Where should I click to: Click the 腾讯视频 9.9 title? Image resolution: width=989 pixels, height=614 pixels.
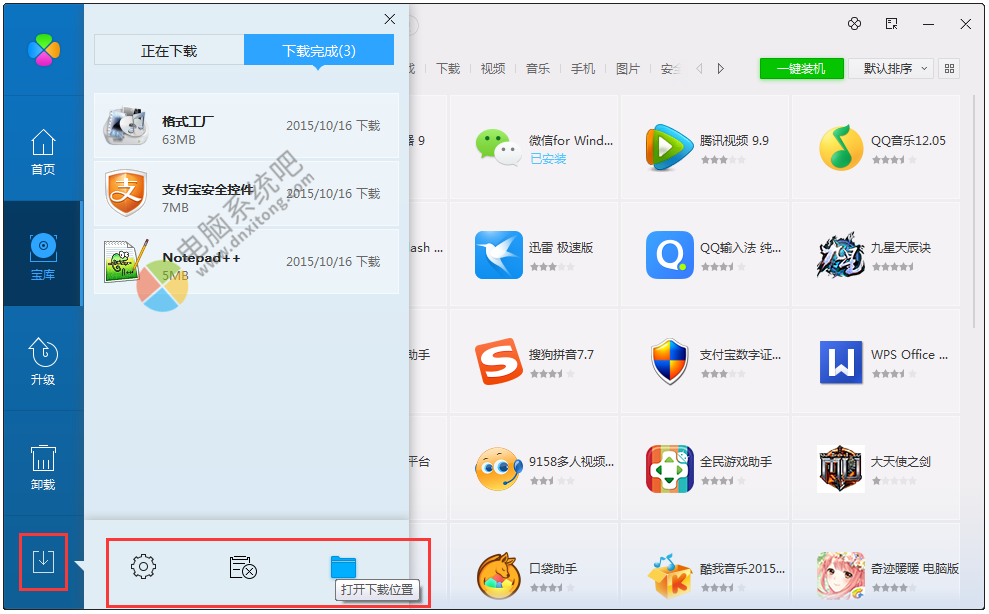[734, 141]
